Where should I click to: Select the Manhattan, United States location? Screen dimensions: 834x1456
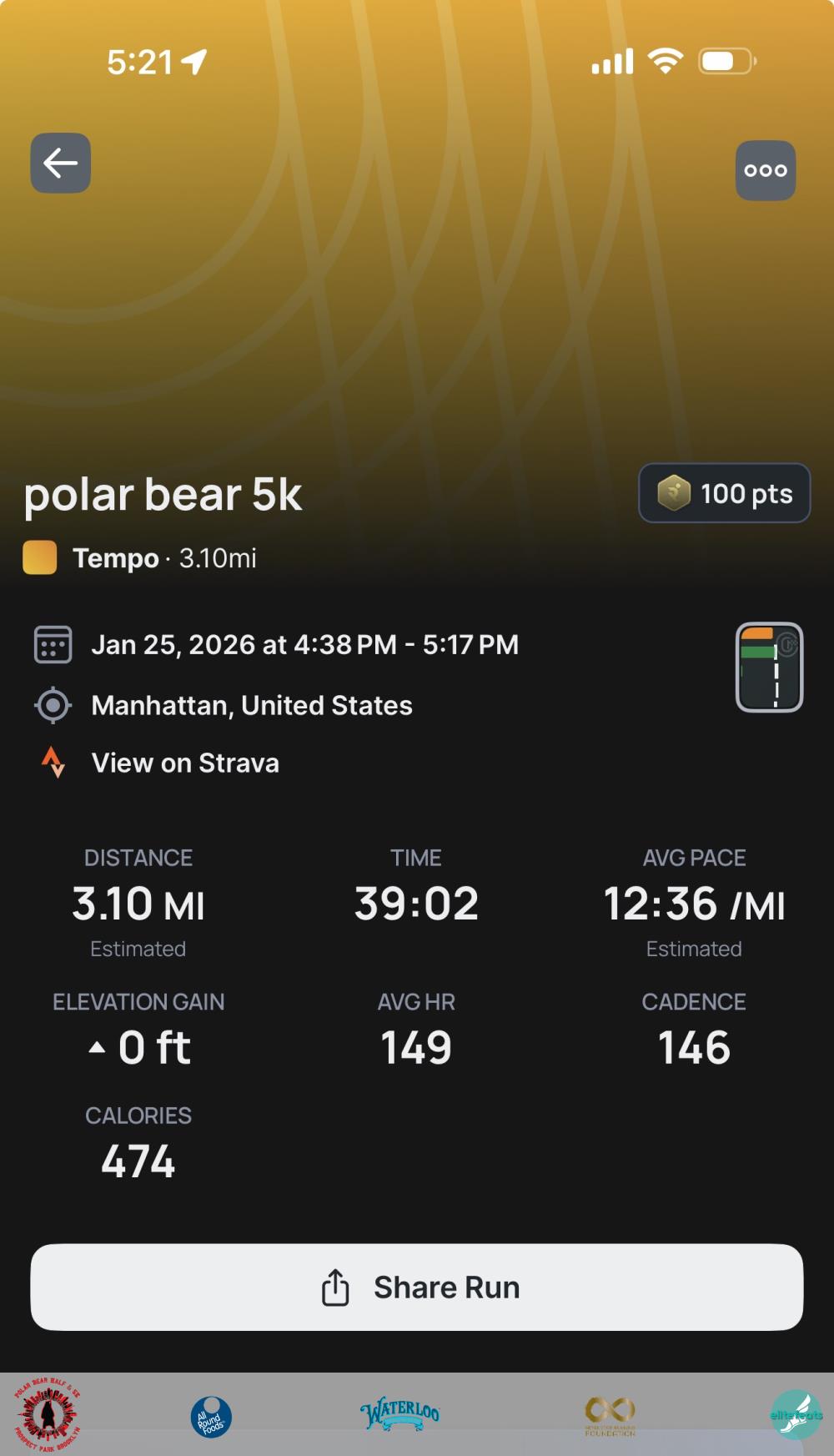[x=252, y=705]
